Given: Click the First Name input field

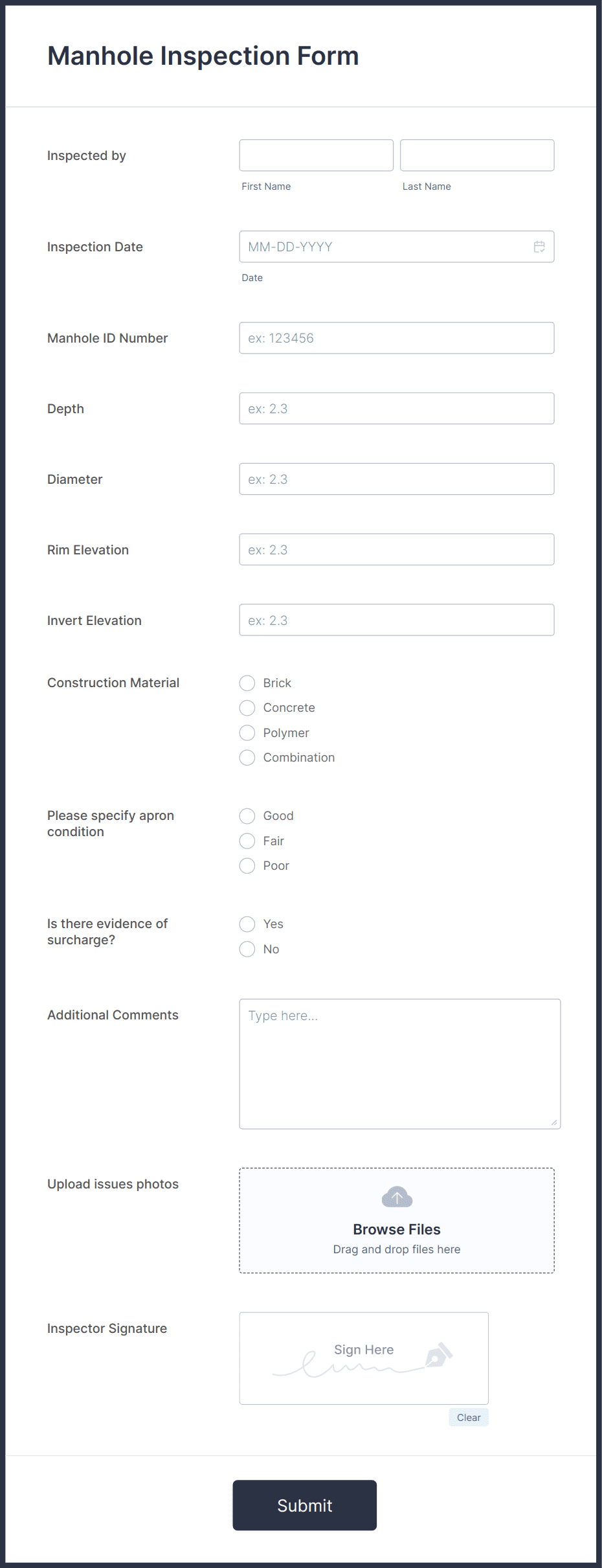Looking at the screenshot, I should (316, 155).
